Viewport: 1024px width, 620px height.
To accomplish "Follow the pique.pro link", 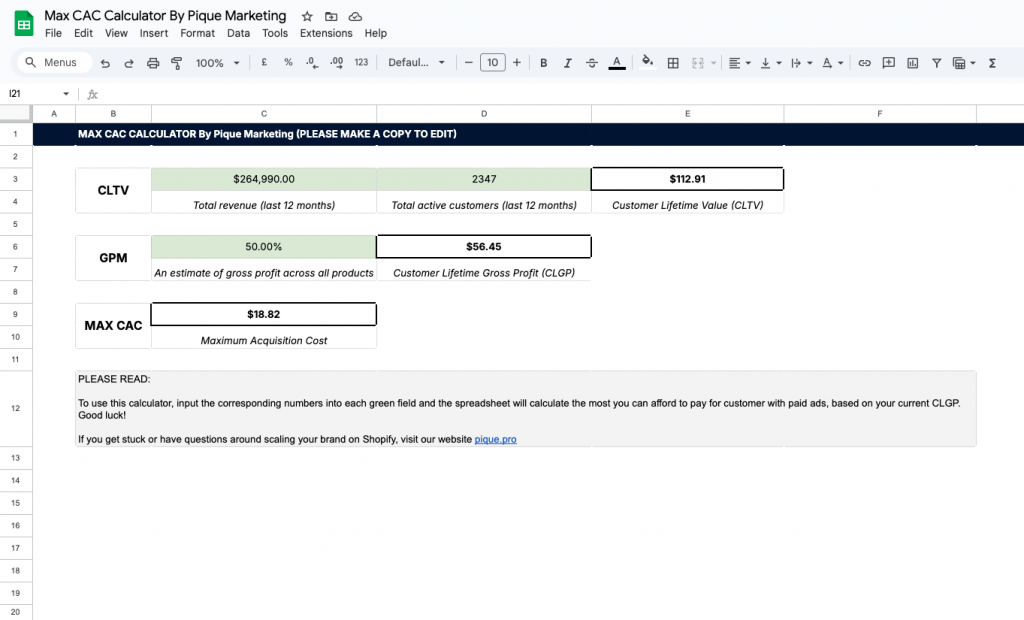I will click(x=495, y=439).
